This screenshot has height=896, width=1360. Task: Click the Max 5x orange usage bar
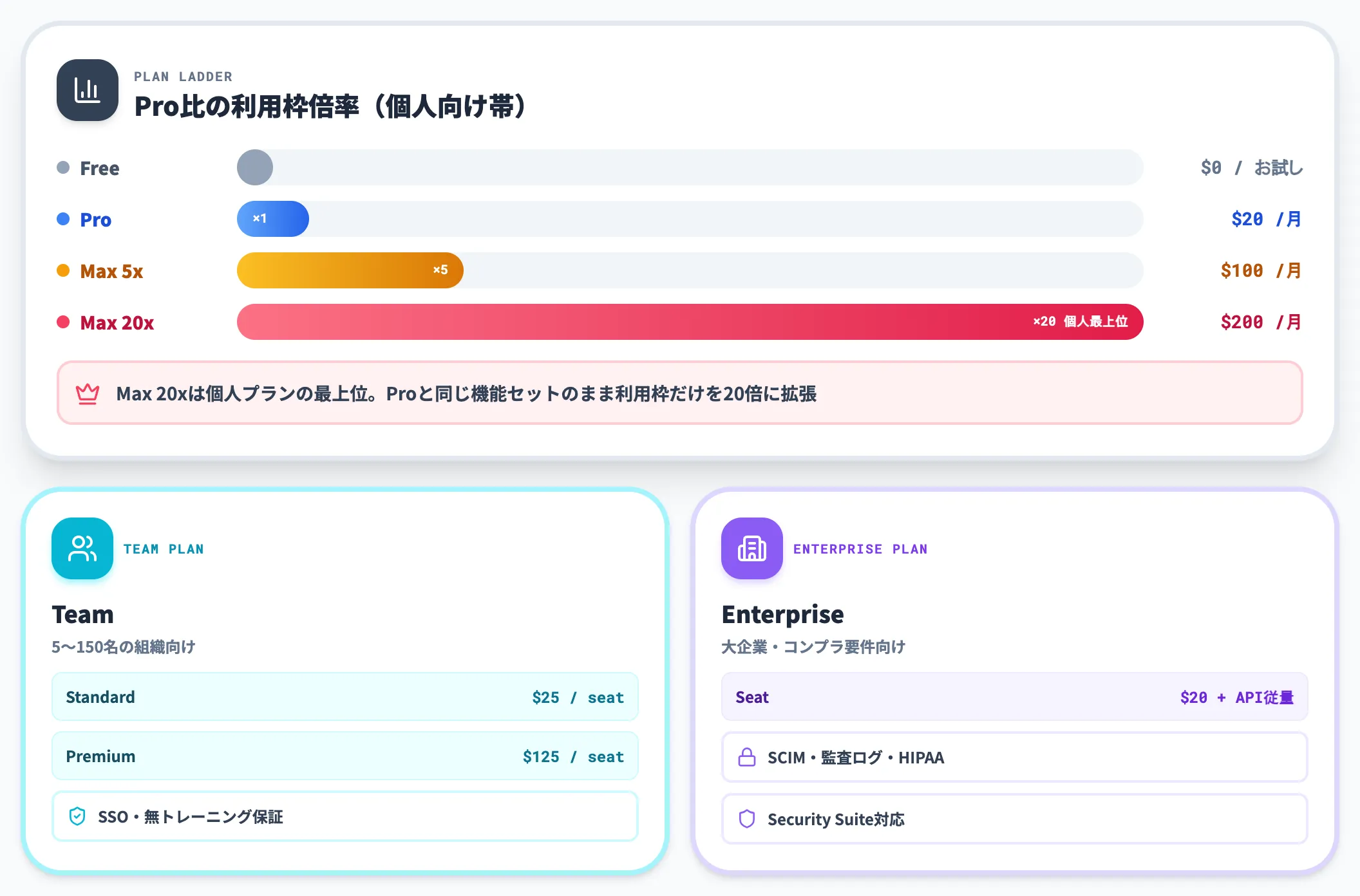350,270
